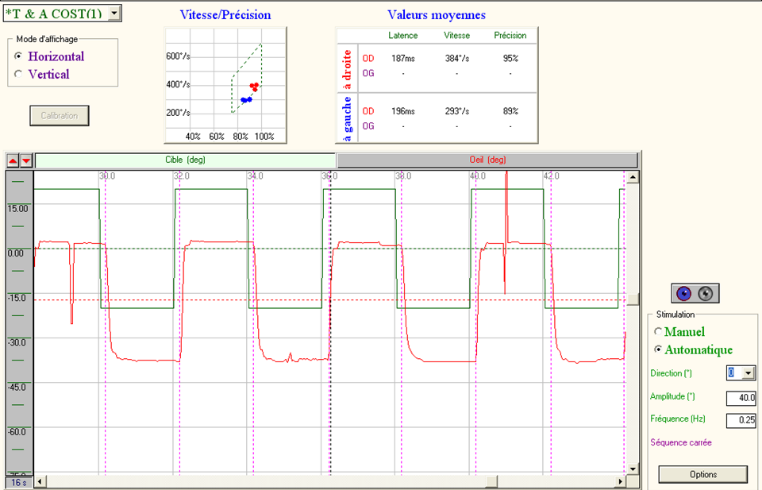The height and width of the screenshot is (490, 762).
Task: Click the chart's vertical scrollbar down arrow
Action: pos(632,469)
